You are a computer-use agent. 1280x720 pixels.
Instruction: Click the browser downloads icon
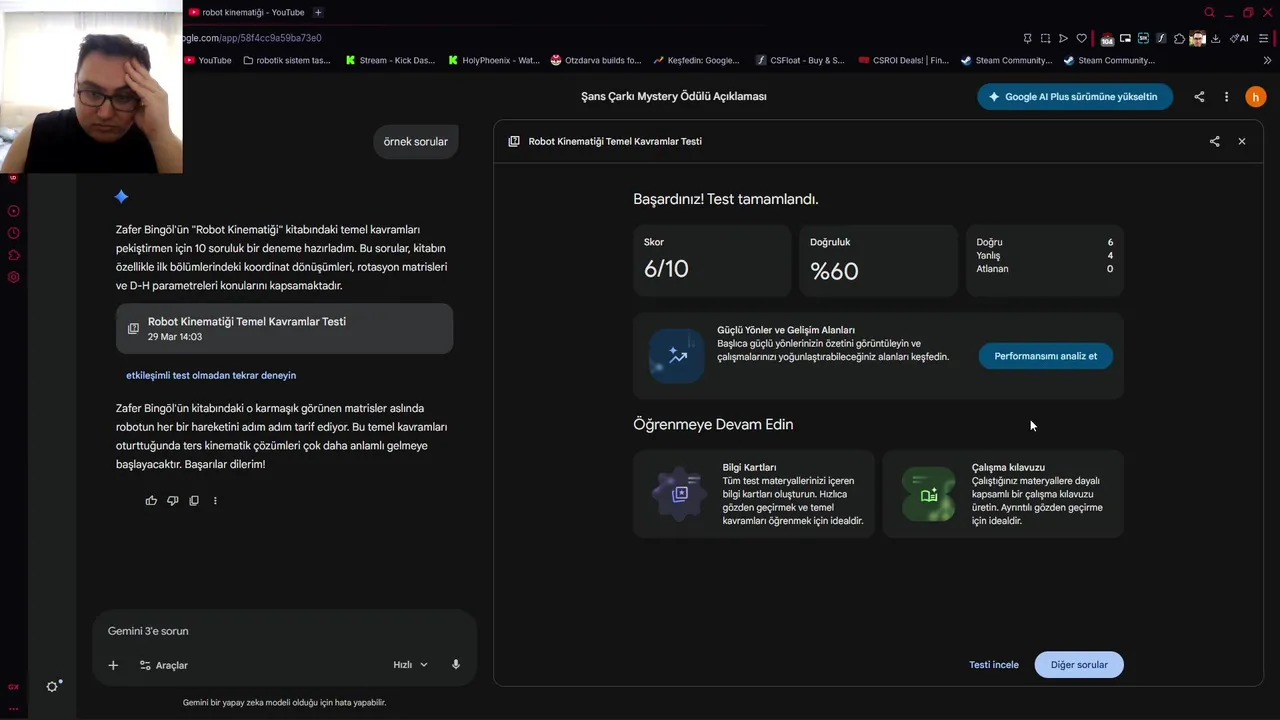(1216, 39)
